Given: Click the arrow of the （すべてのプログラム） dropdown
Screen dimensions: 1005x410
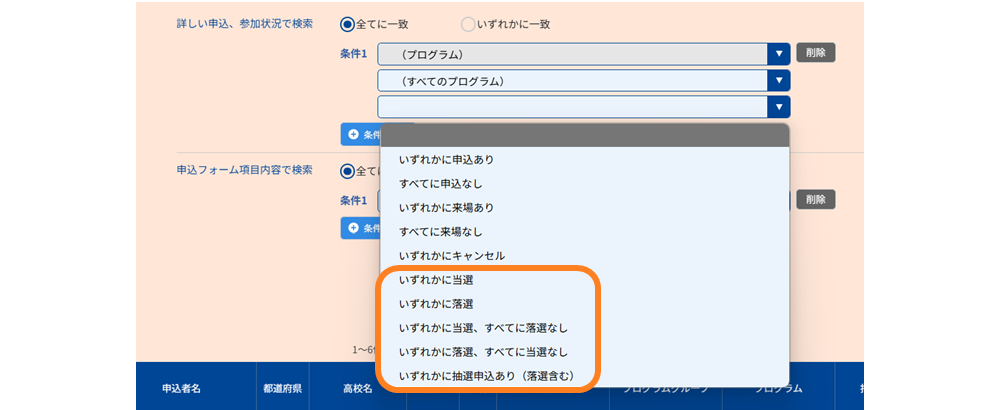Looking at the screenshot, I should click(x=779, y=81).
